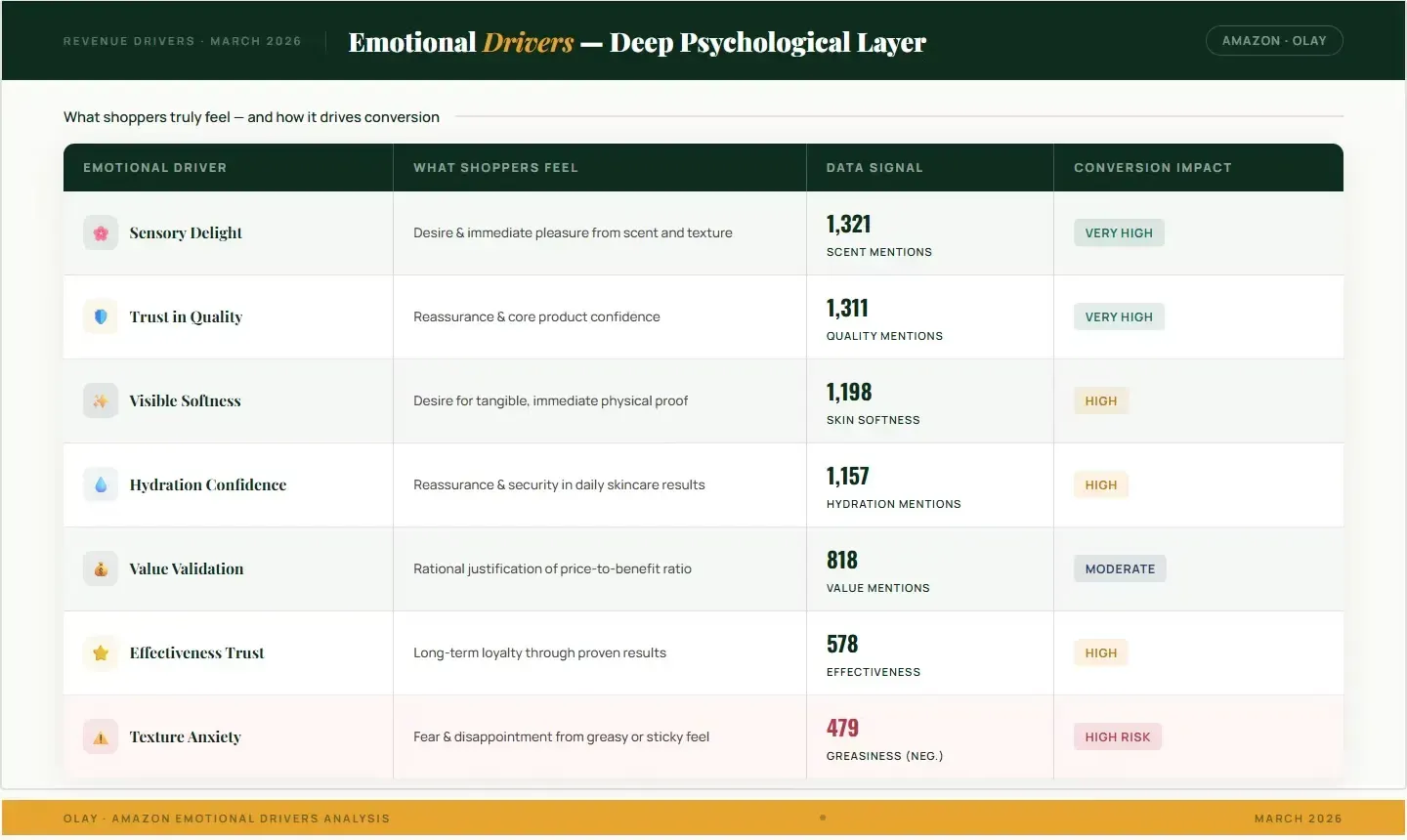Click the HIGH badge in Visible Softness row
1407x840 pixels.
[x=1101, y=401]
